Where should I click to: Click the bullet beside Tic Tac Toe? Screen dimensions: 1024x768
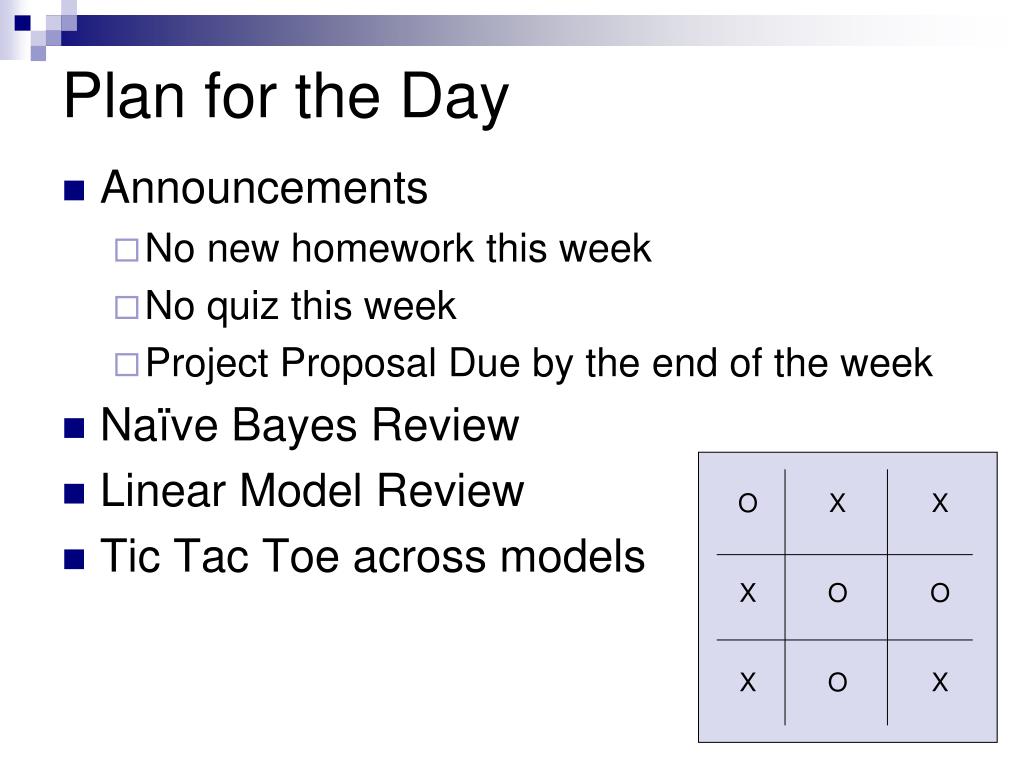(x=74, y=560)
